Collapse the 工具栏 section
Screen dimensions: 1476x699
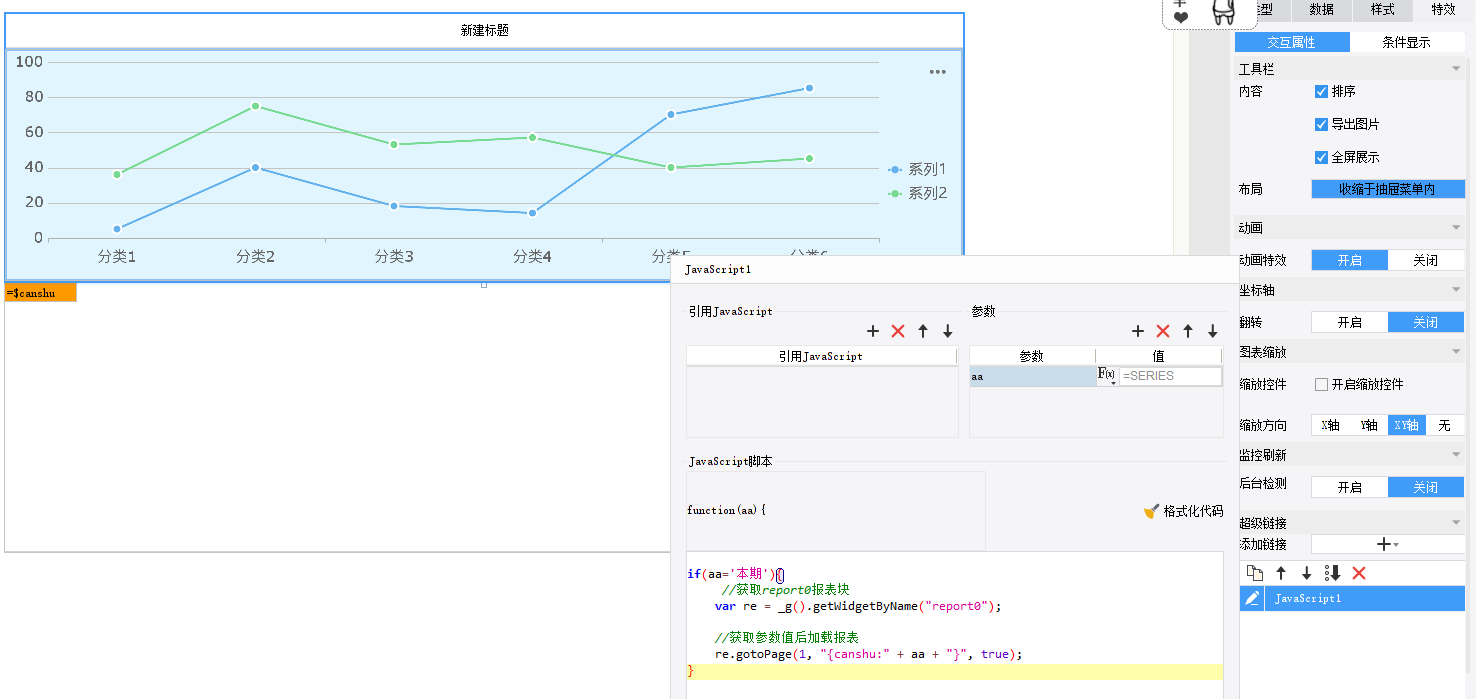pyautogui.click(x=1456, y=69)
